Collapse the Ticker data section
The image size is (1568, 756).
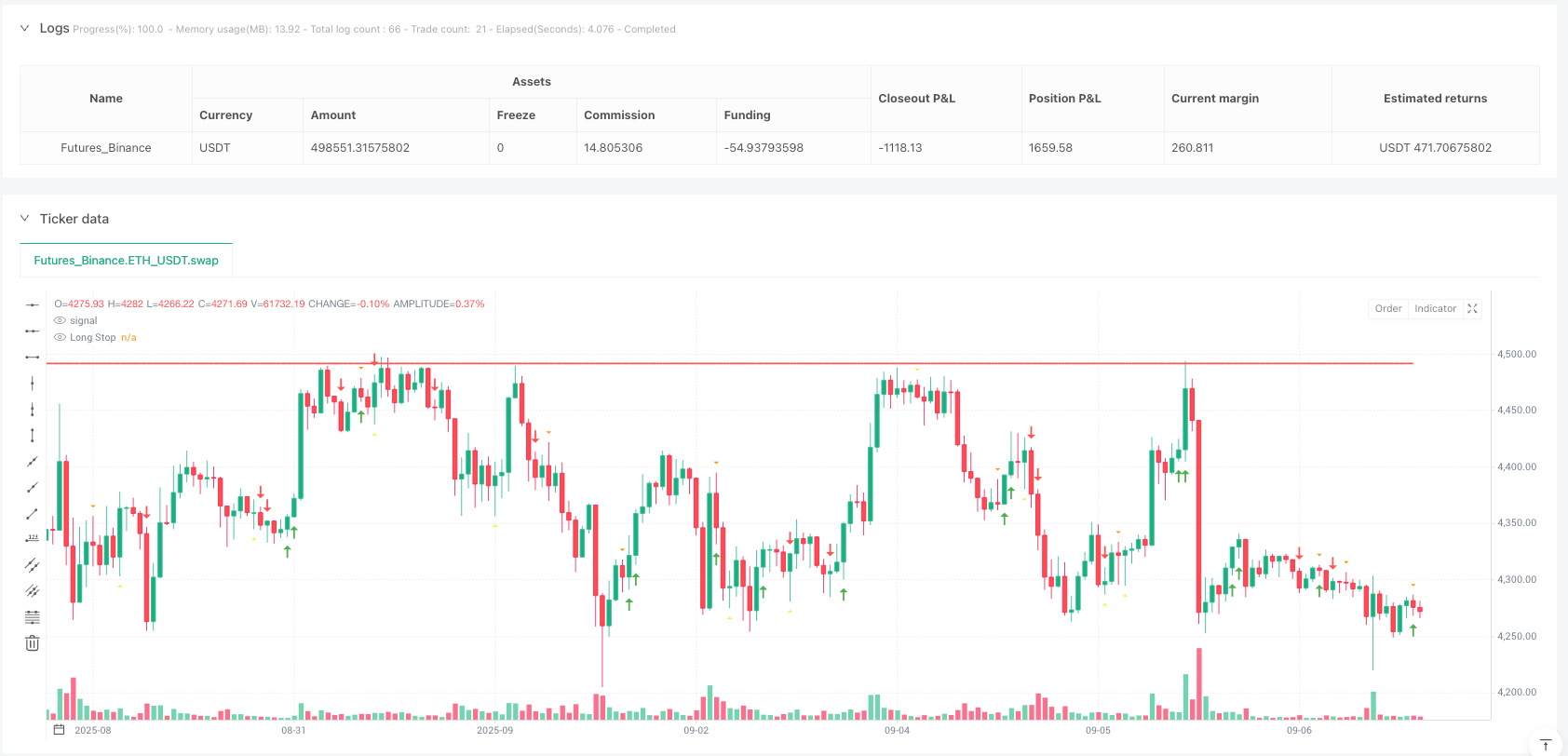[x=24, y=219]
